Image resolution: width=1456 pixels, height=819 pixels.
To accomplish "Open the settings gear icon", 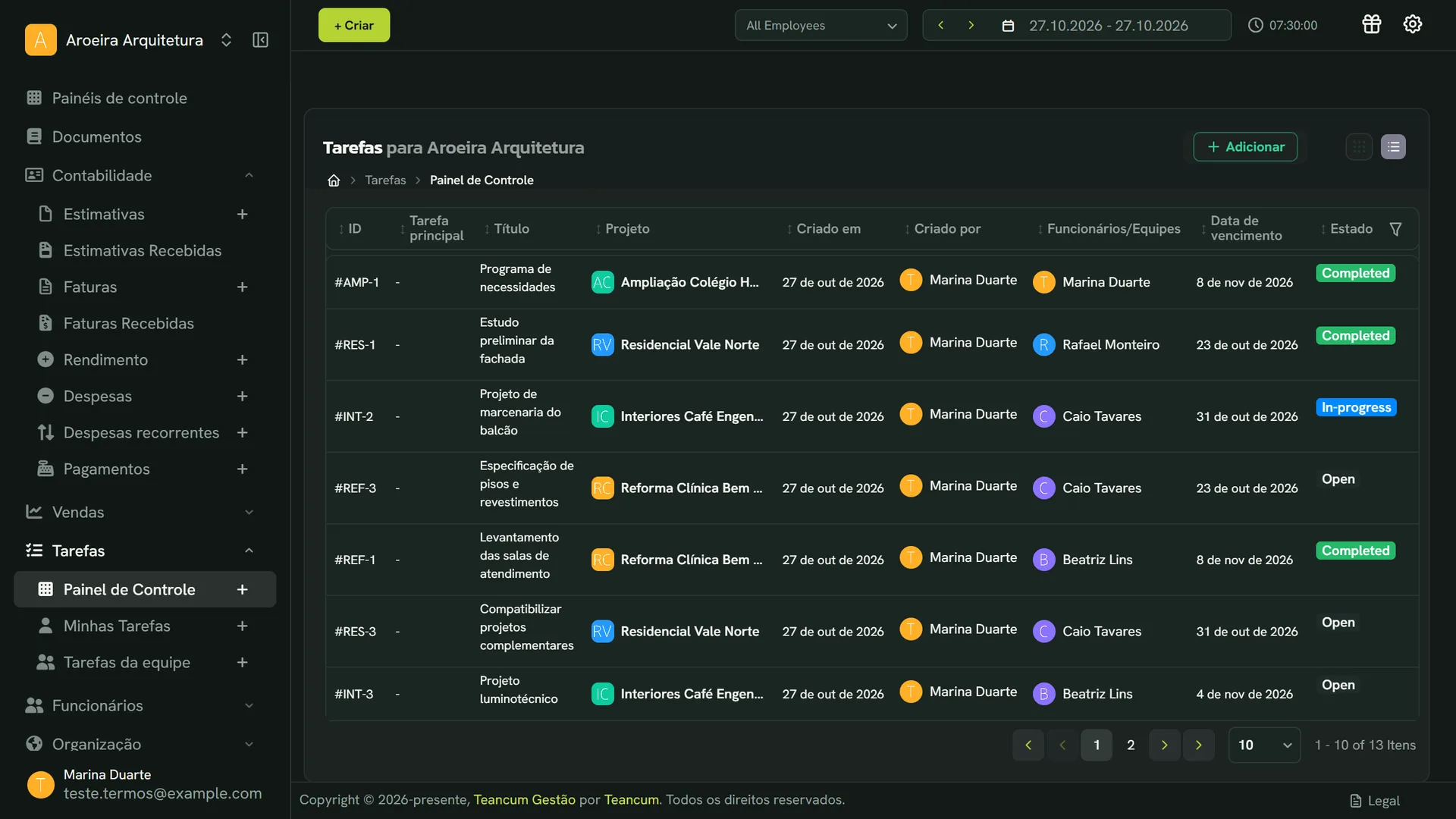I will (x=1412, y=24).
